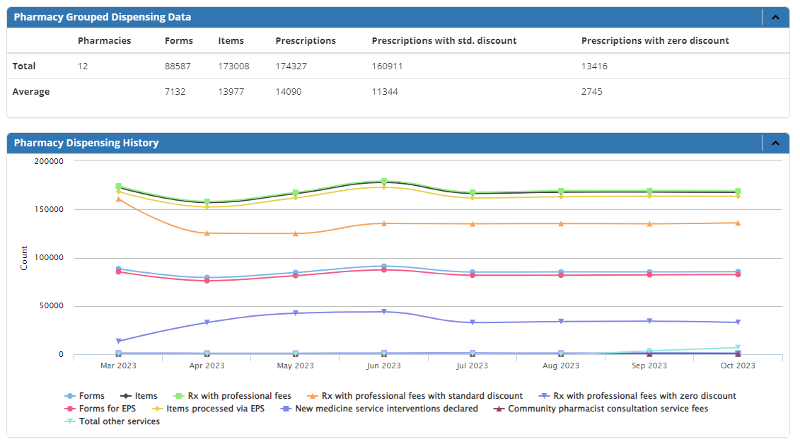Collapse the Pharmacy Grouped Dispensing Data panel
Viewport: 800px width, 444px height.
pyautogui.click(x=775, y=17)
